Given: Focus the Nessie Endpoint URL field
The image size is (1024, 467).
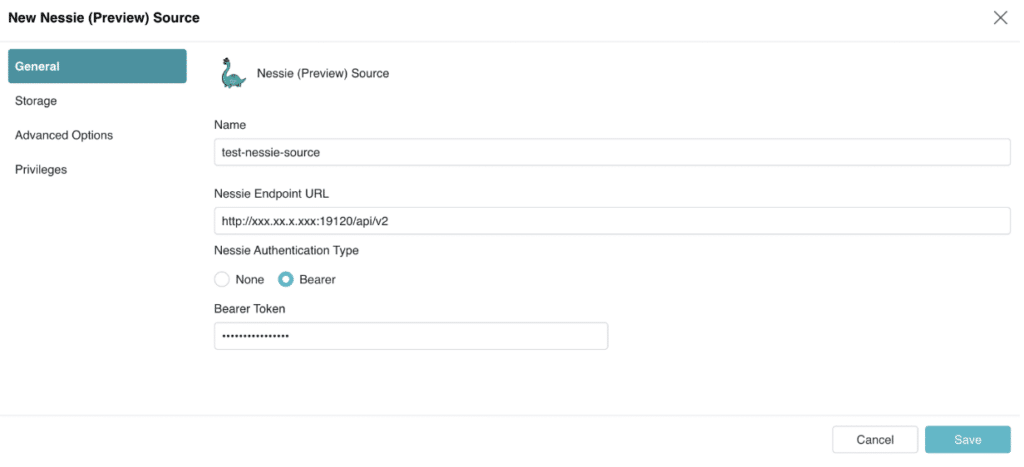Looking at the screenshot, I should click(x=612, y=220).
